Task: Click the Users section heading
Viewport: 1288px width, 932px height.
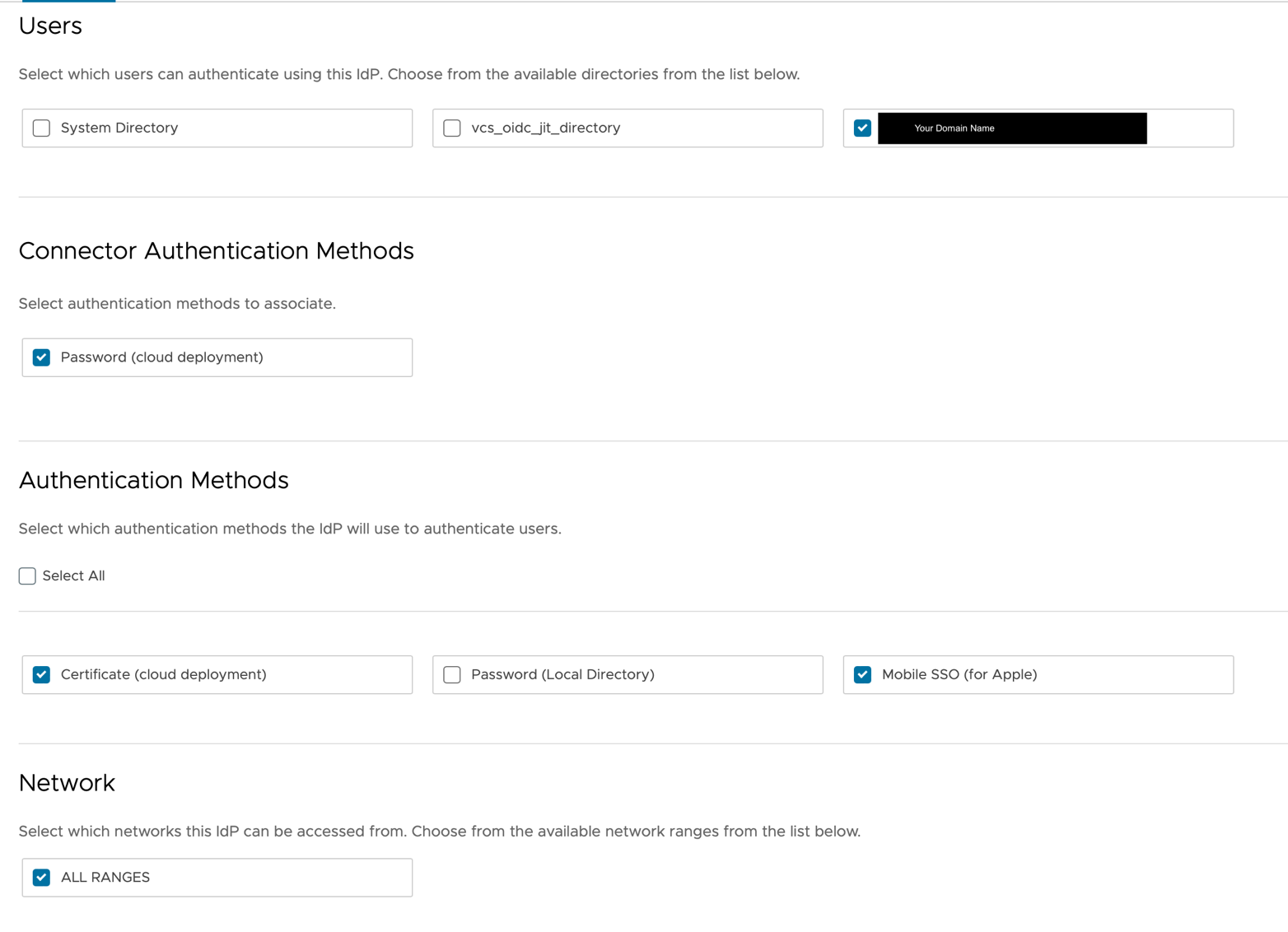Action: [x=50, y=26]
